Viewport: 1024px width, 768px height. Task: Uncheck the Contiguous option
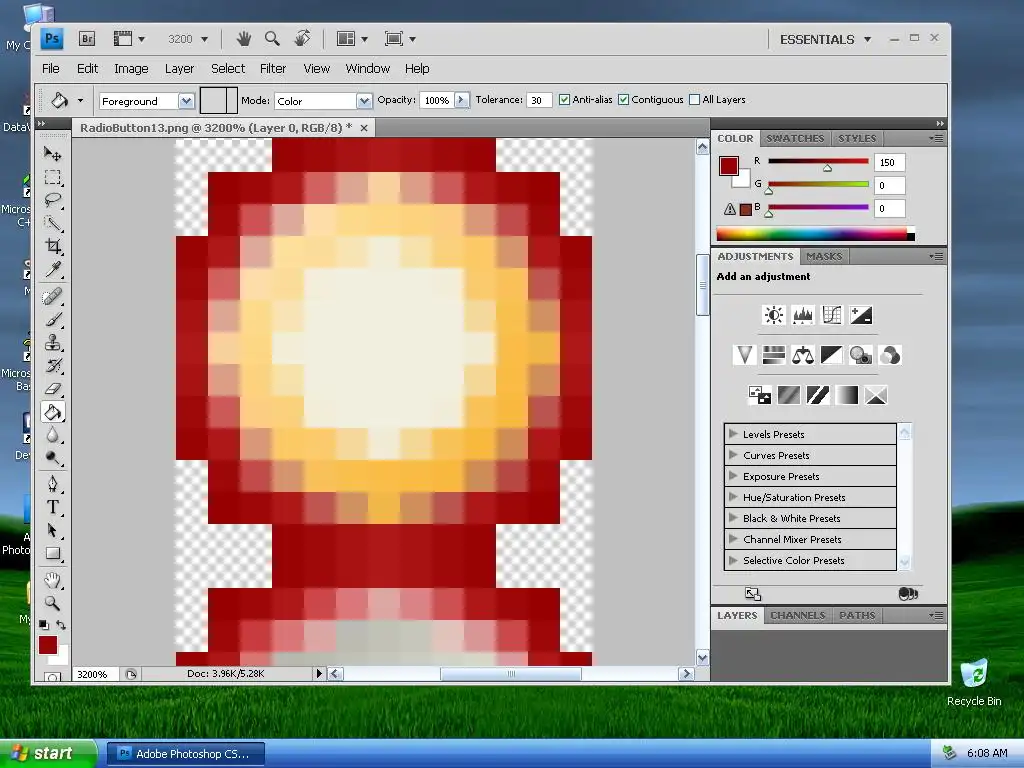(x=624, y=100)
